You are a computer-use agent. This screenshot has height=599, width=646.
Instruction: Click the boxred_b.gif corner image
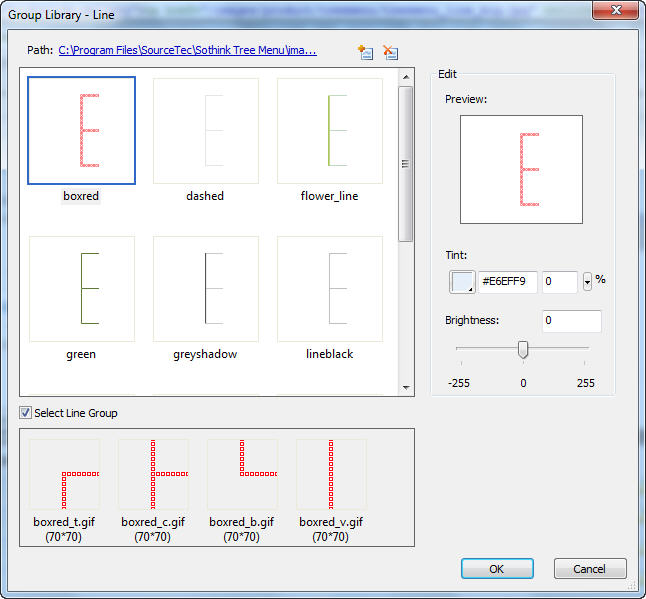point(242,474)
